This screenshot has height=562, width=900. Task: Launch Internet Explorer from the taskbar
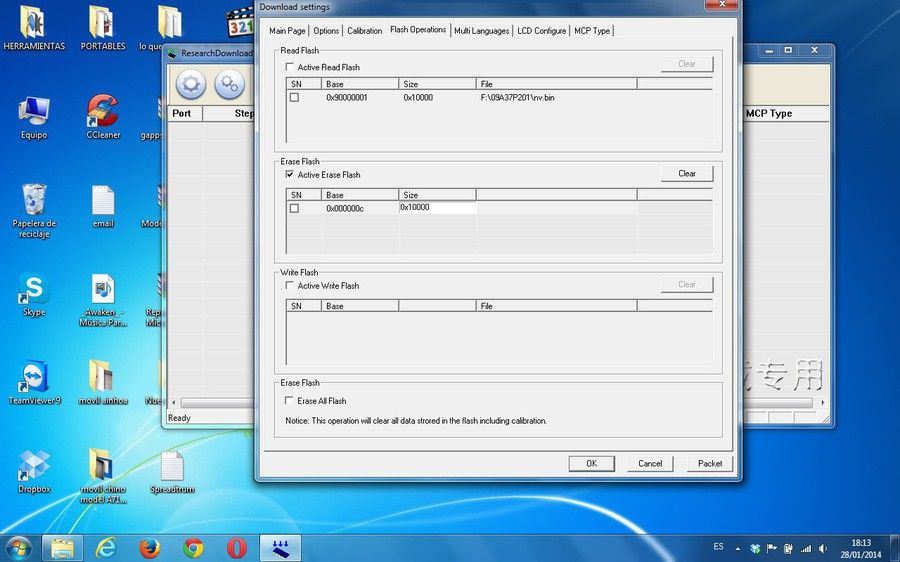point(106,548)
